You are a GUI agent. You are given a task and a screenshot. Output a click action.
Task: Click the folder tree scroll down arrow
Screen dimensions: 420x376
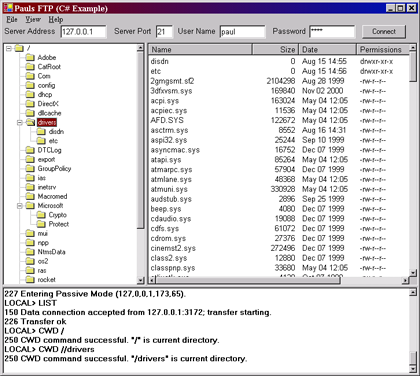point(140,280)
